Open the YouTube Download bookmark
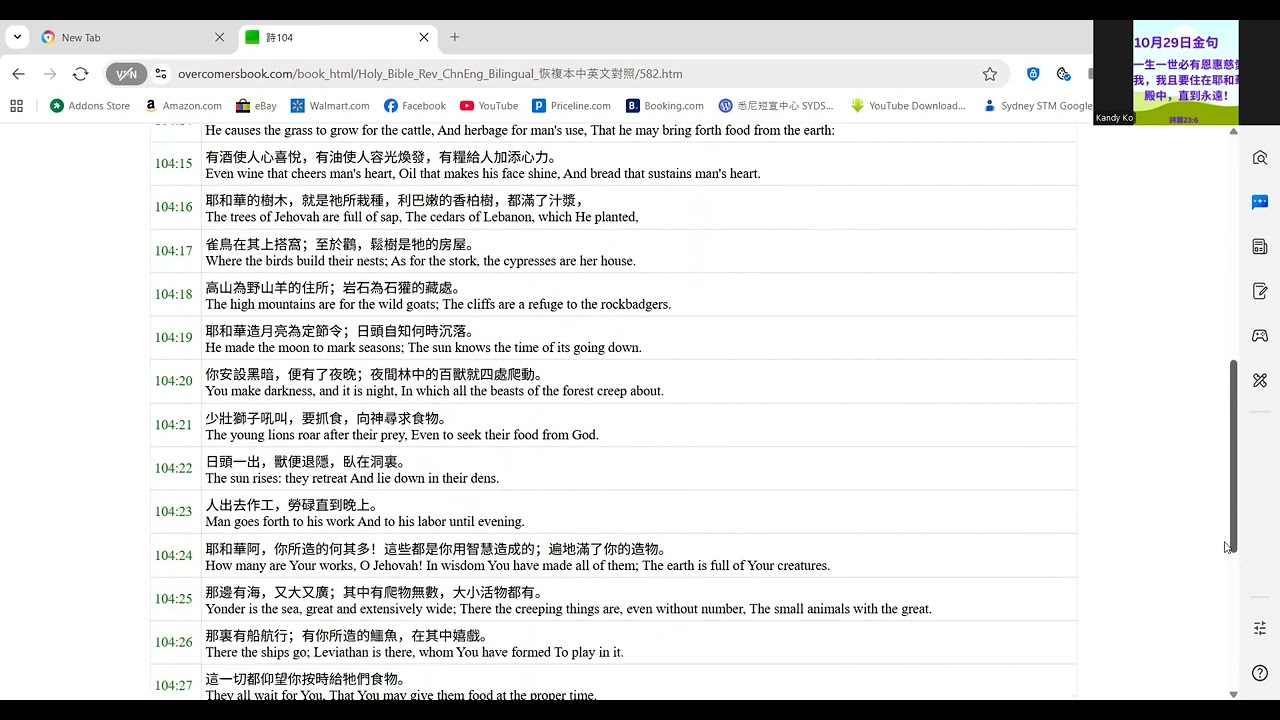This screenshot has width=1280, height=720. pos(908,105)
